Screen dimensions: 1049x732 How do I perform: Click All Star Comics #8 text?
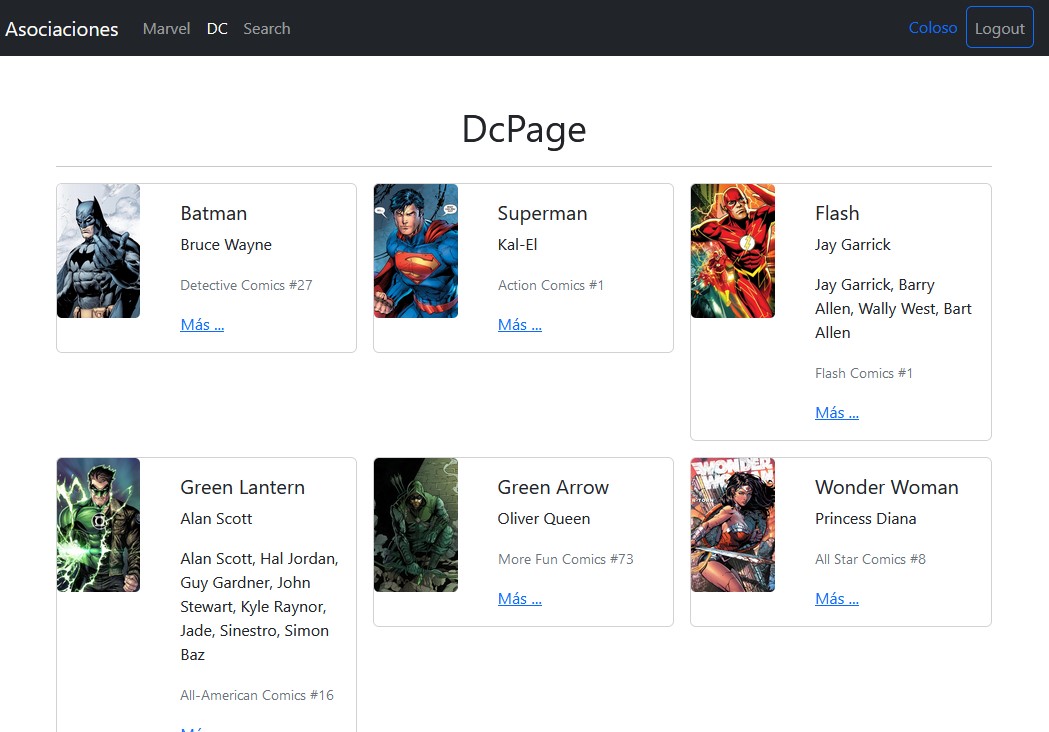click(x=870, y=559)
